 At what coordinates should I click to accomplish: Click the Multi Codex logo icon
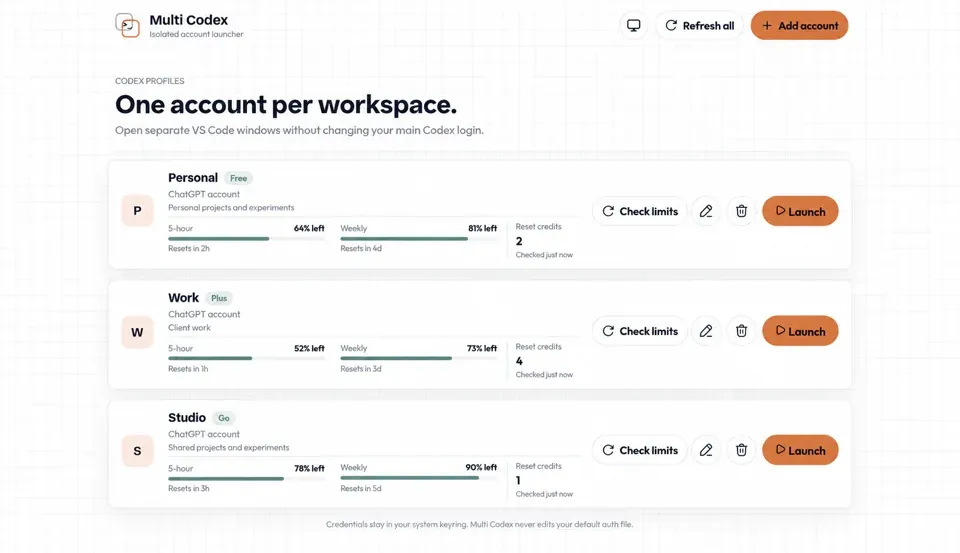(x=127, y=25)
